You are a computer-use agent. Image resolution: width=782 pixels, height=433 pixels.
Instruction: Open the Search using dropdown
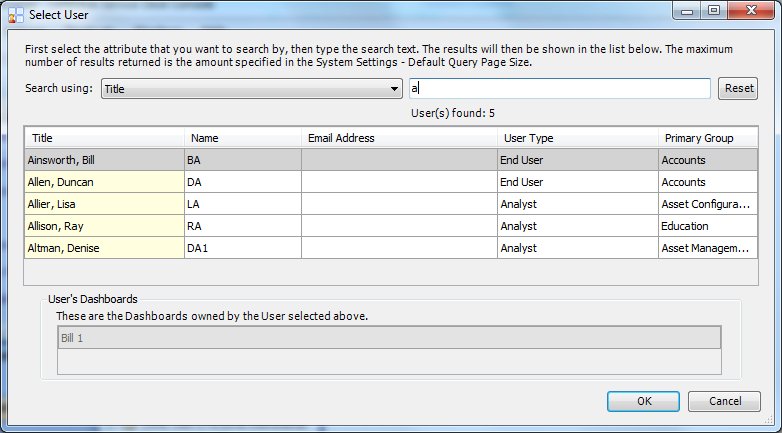(250, 89)
